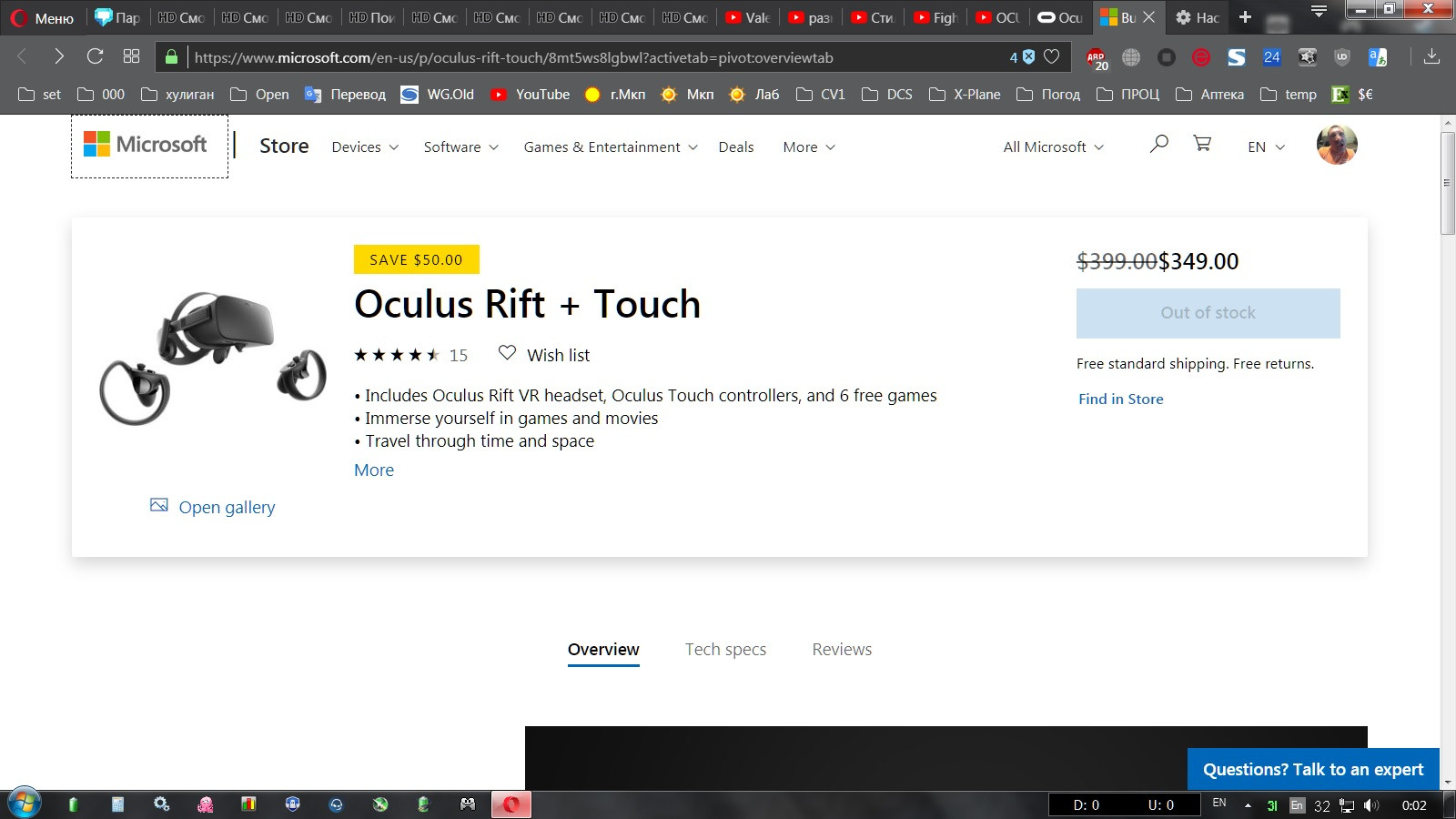Click the Microsoft logo

(x=147, y=145)
